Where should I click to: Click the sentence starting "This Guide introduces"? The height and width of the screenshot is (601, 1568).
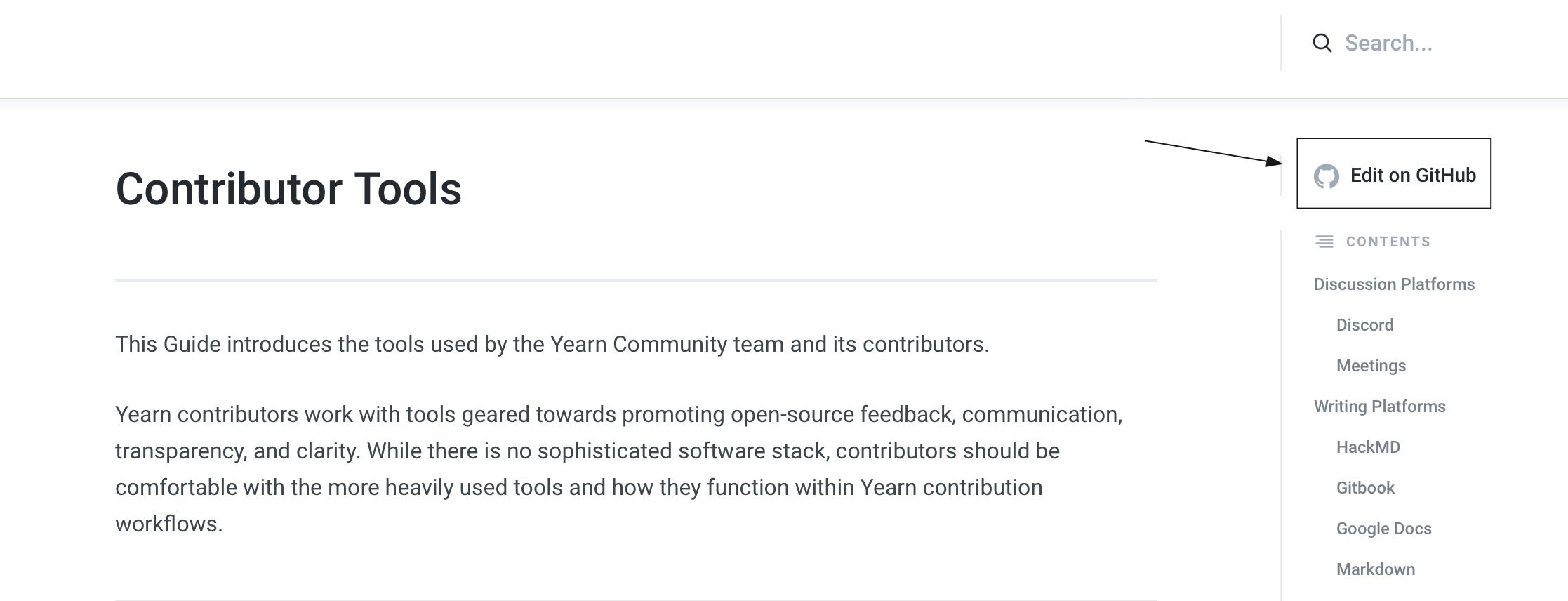(552, 344)
